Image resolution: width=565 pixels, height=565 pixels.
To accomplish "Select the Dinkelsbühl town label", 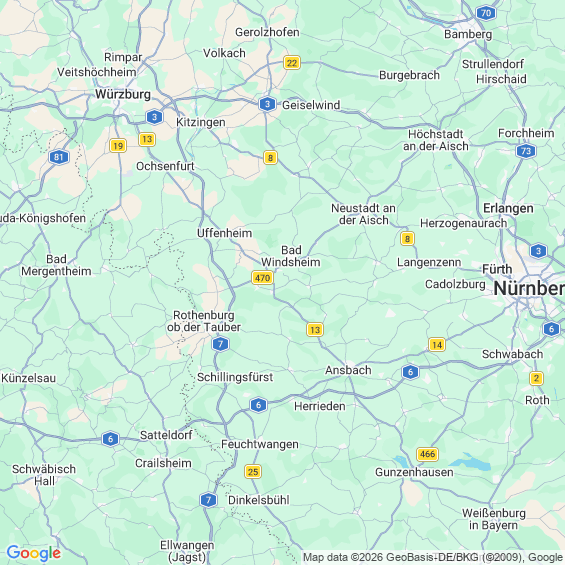I will pyautogui.click(x=259, y=500).
